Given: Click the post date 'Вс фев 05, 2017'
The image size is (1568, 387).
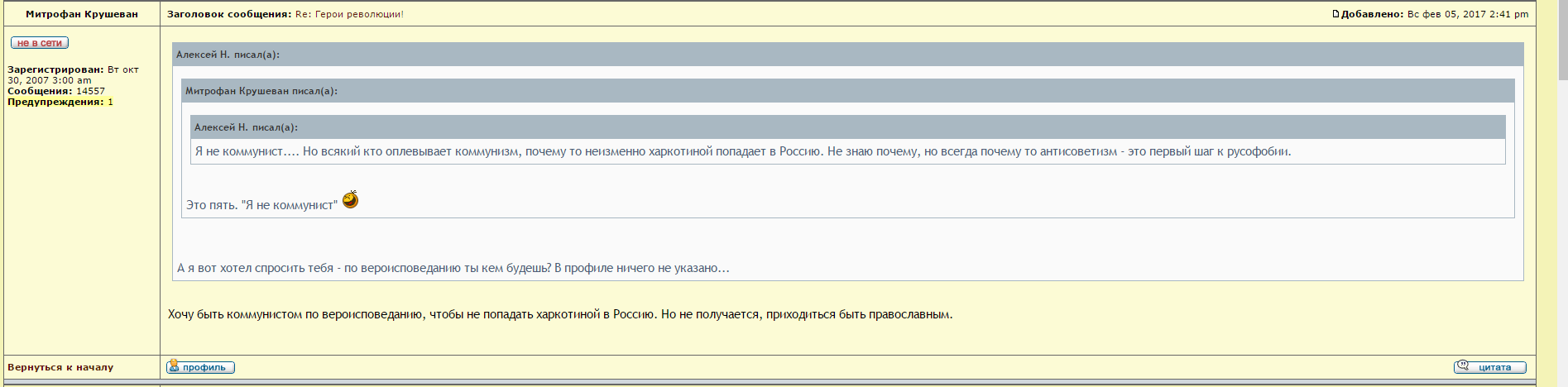Looking at the screenshot, I should pos(1446,14).
